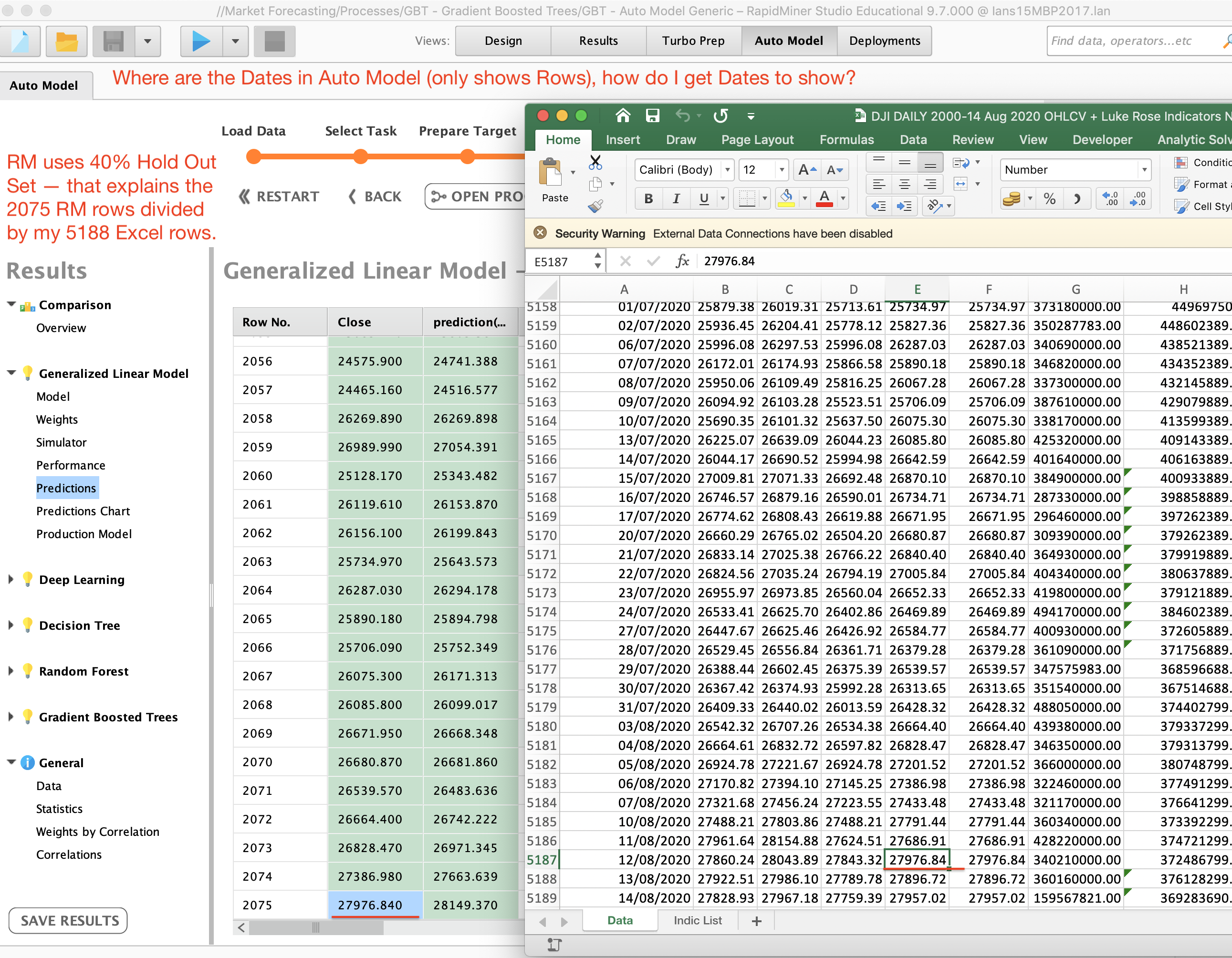Screen dimensions: 1232x958
Task: Align text left in Excel
Action: coord(879,185)
